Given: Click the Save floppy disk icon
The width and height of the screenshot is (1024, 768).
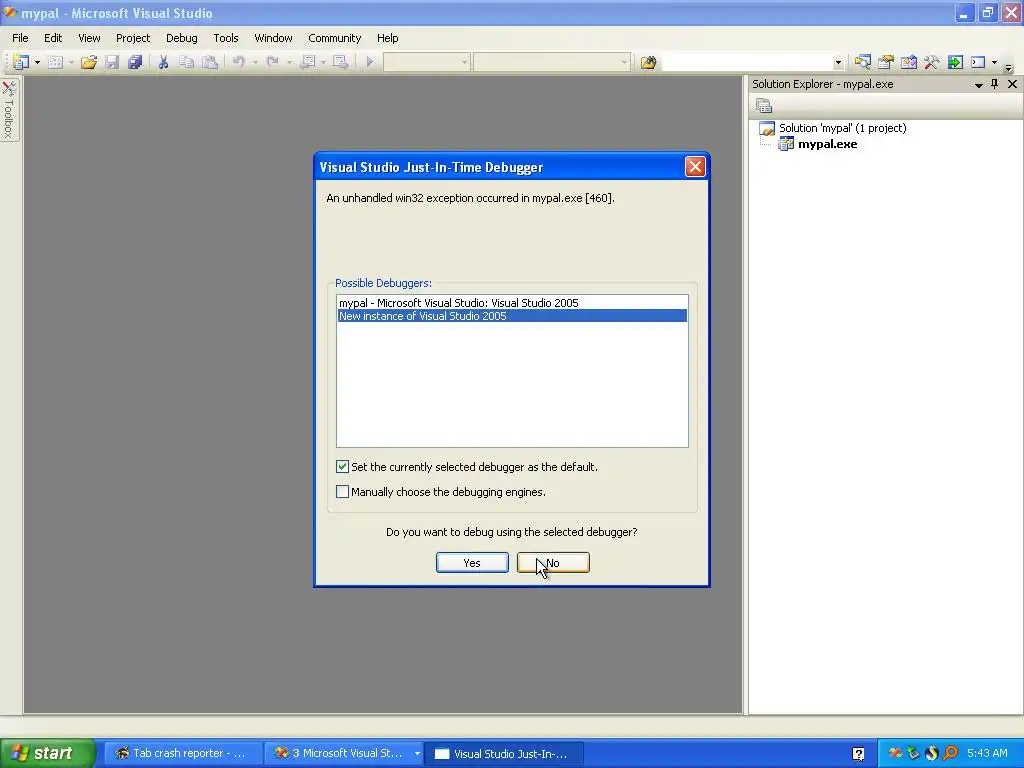Looking at the screenshot, I should 112,62.
